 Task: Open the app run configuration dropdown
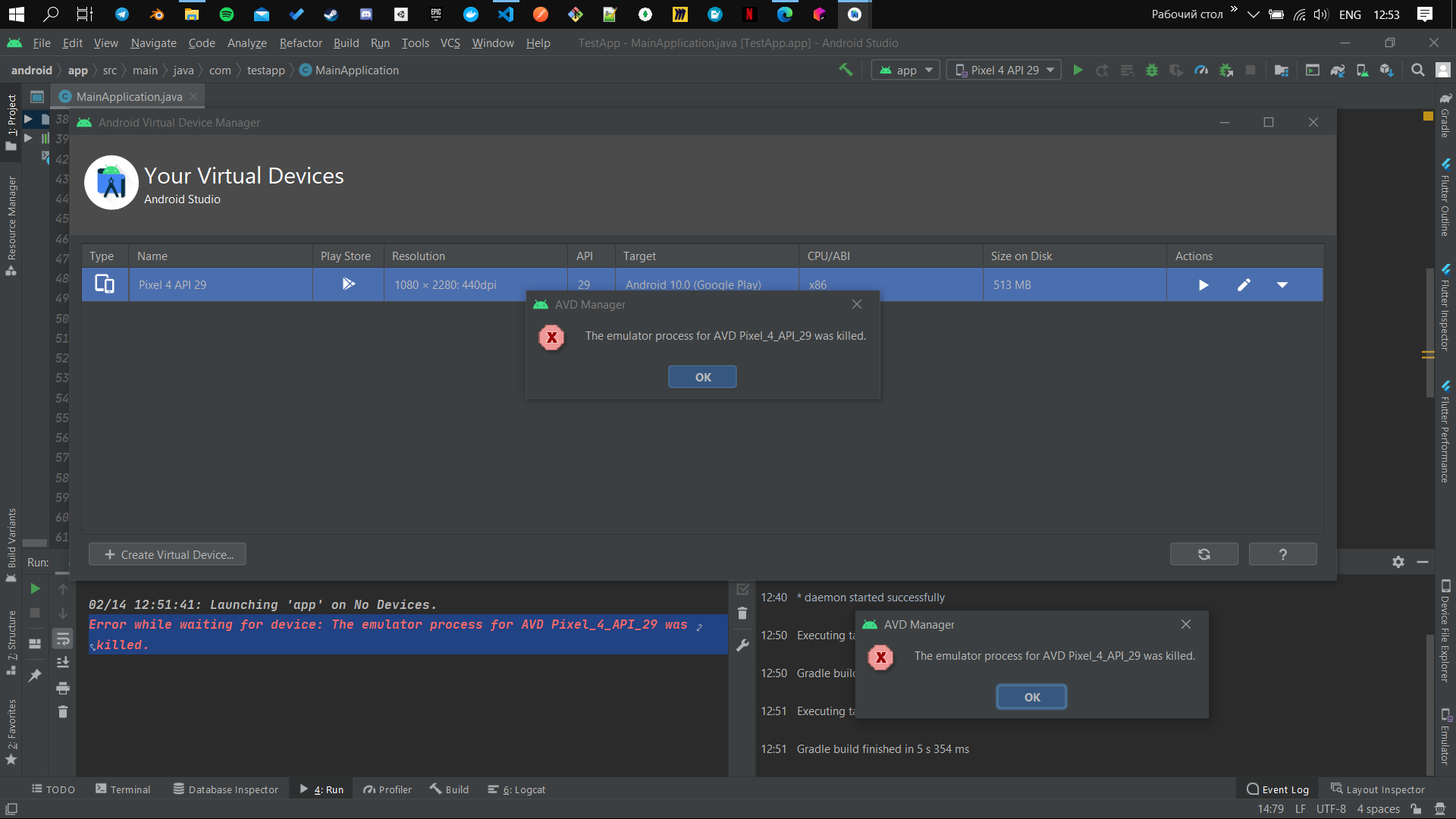(905, 70)
